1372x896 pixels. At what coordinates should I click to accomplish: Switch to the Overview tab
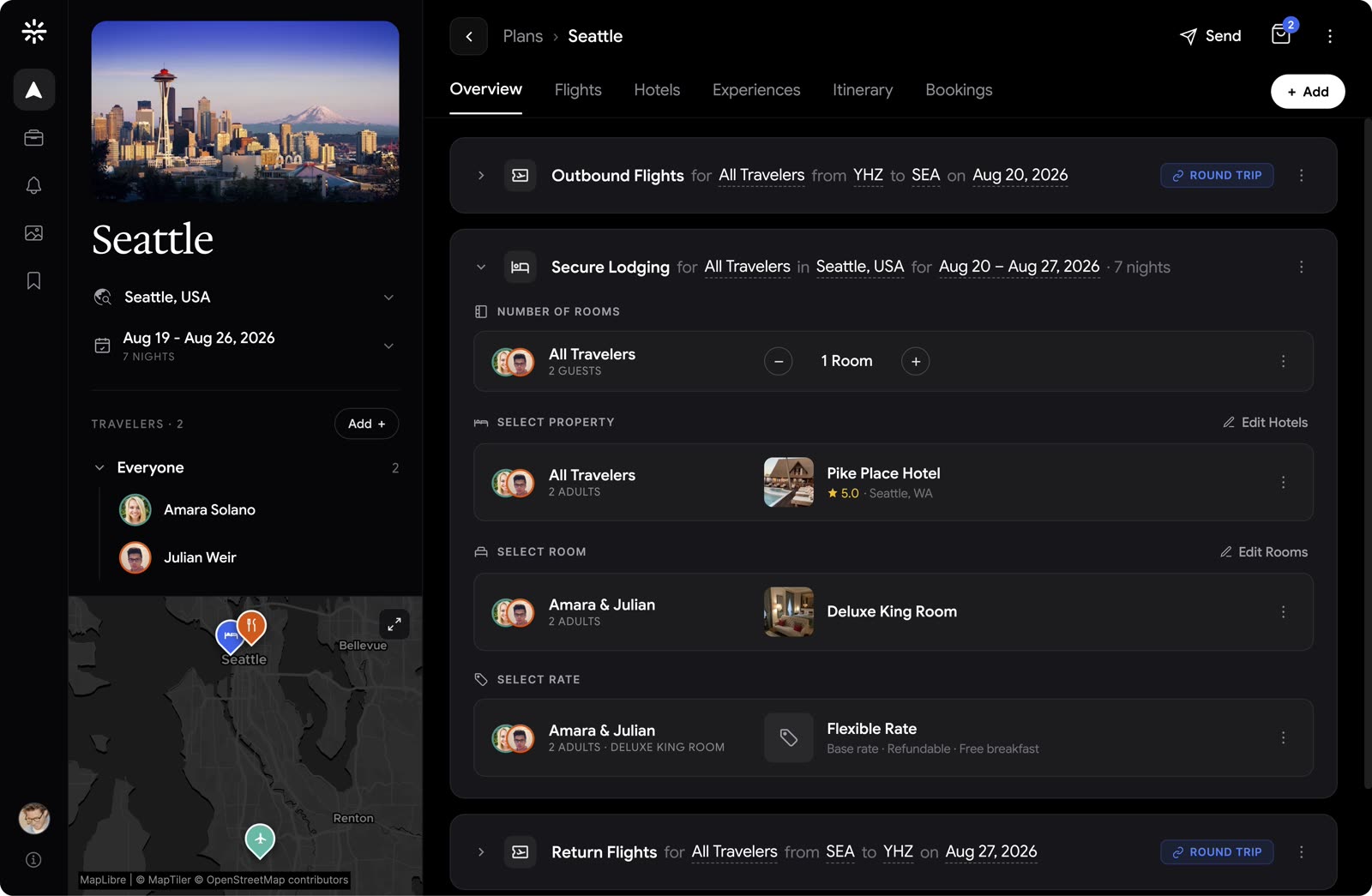486,89
